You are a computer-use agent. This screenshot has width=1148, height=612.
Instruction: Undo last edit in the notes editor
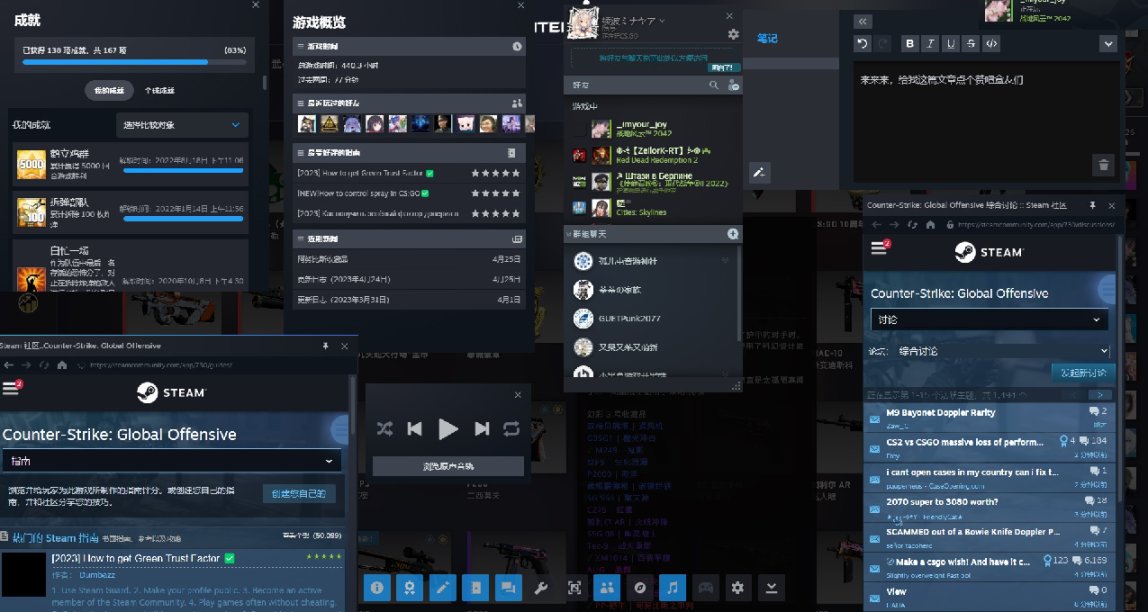coord(862,44)
